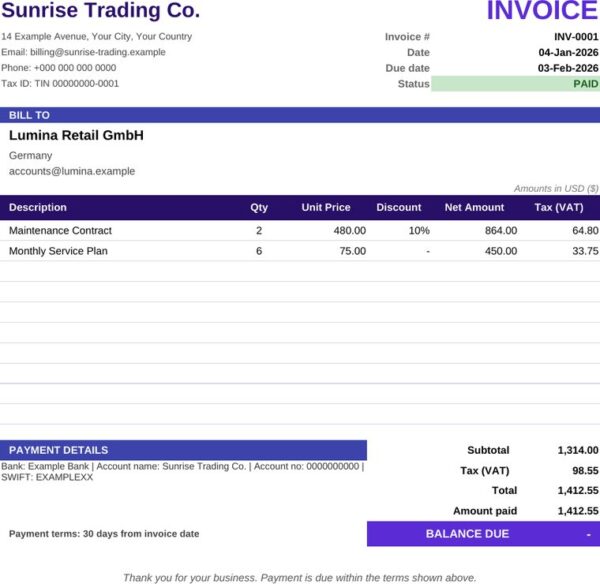Click net amount 450.00
This screenshot has height=584, width=600.
click(x=501, y=251)
